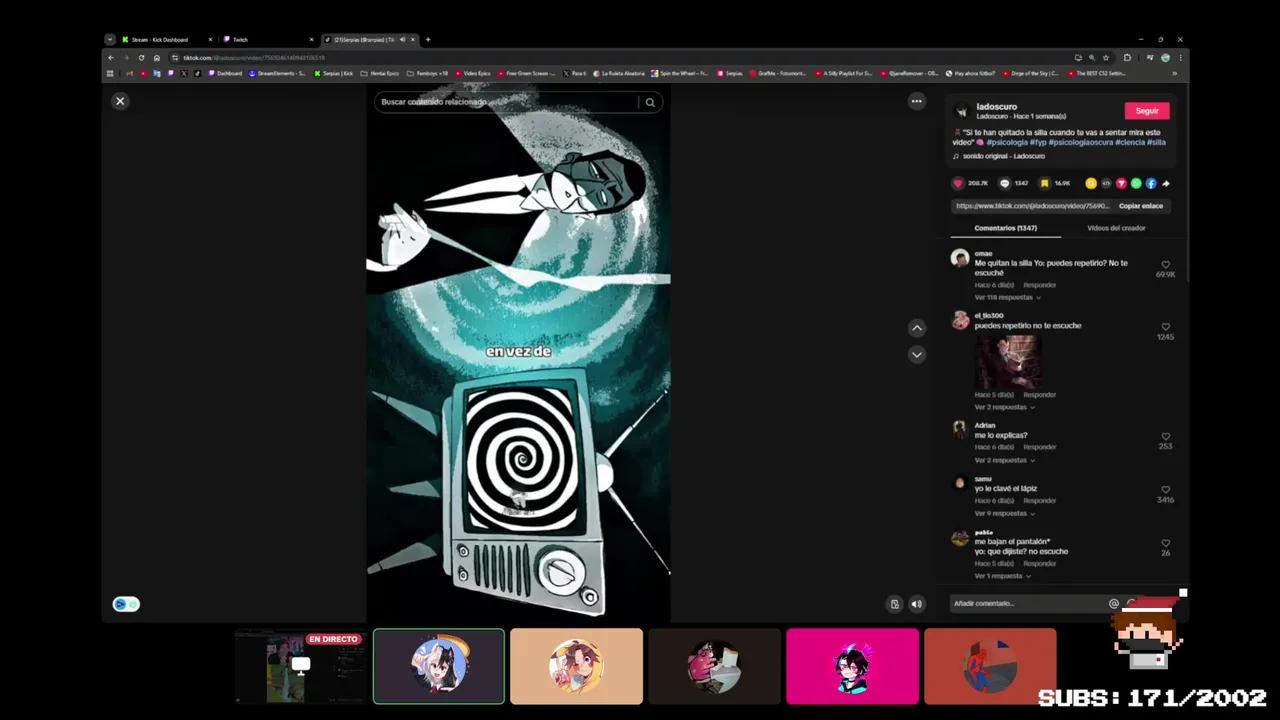The width and height of the screenshot is (1280, 720).
Task: Click the clipboard icon beside the speaker
Action: pyautogui.click(x=895, y=604)
